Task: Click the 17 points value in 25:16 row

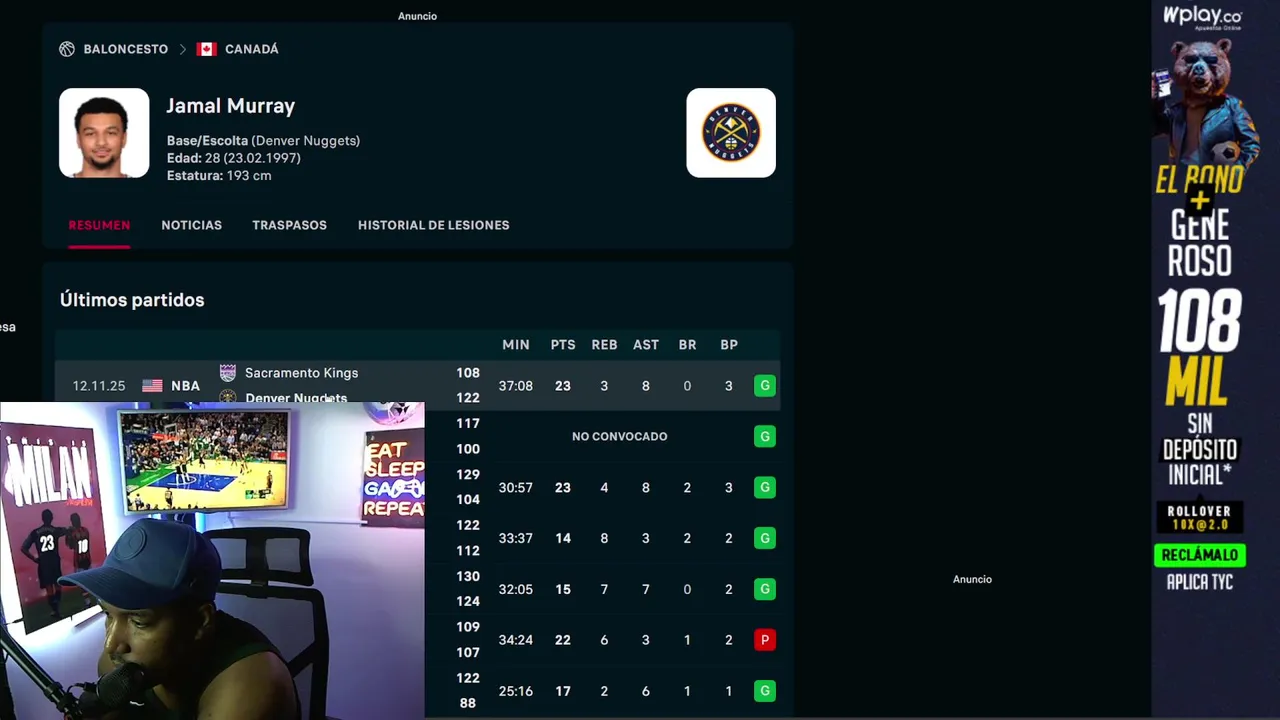Action: coord(563,691)
